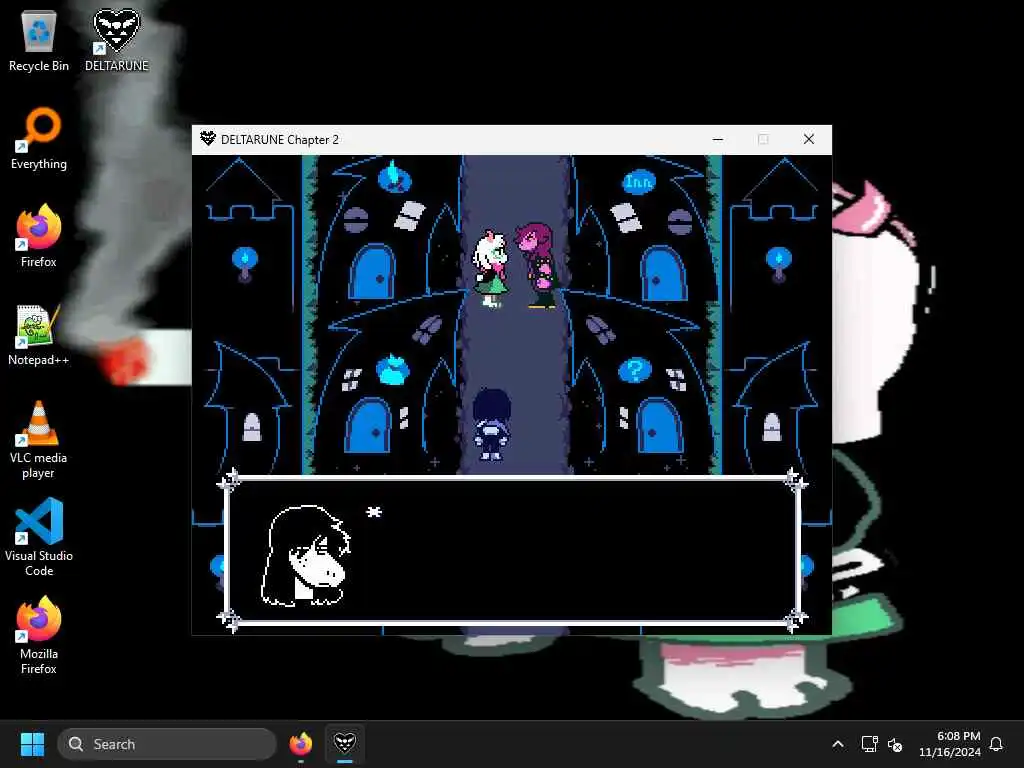
Task: Select the Visual Studio Code shortcut
Action: coord(39,538)
